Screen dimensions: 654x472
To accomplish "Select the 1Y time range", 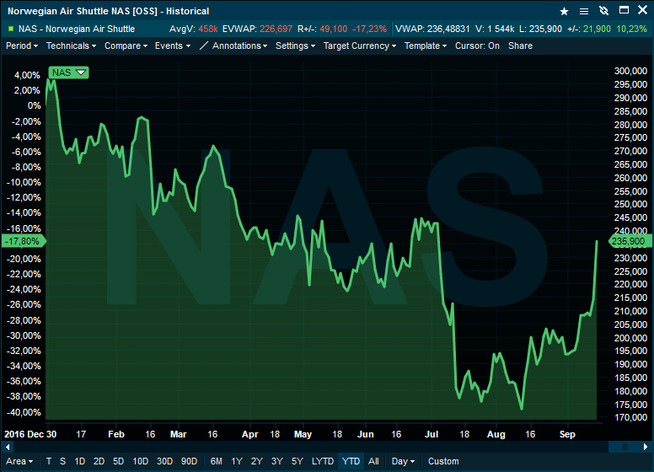I will click(x=237, y=461).
